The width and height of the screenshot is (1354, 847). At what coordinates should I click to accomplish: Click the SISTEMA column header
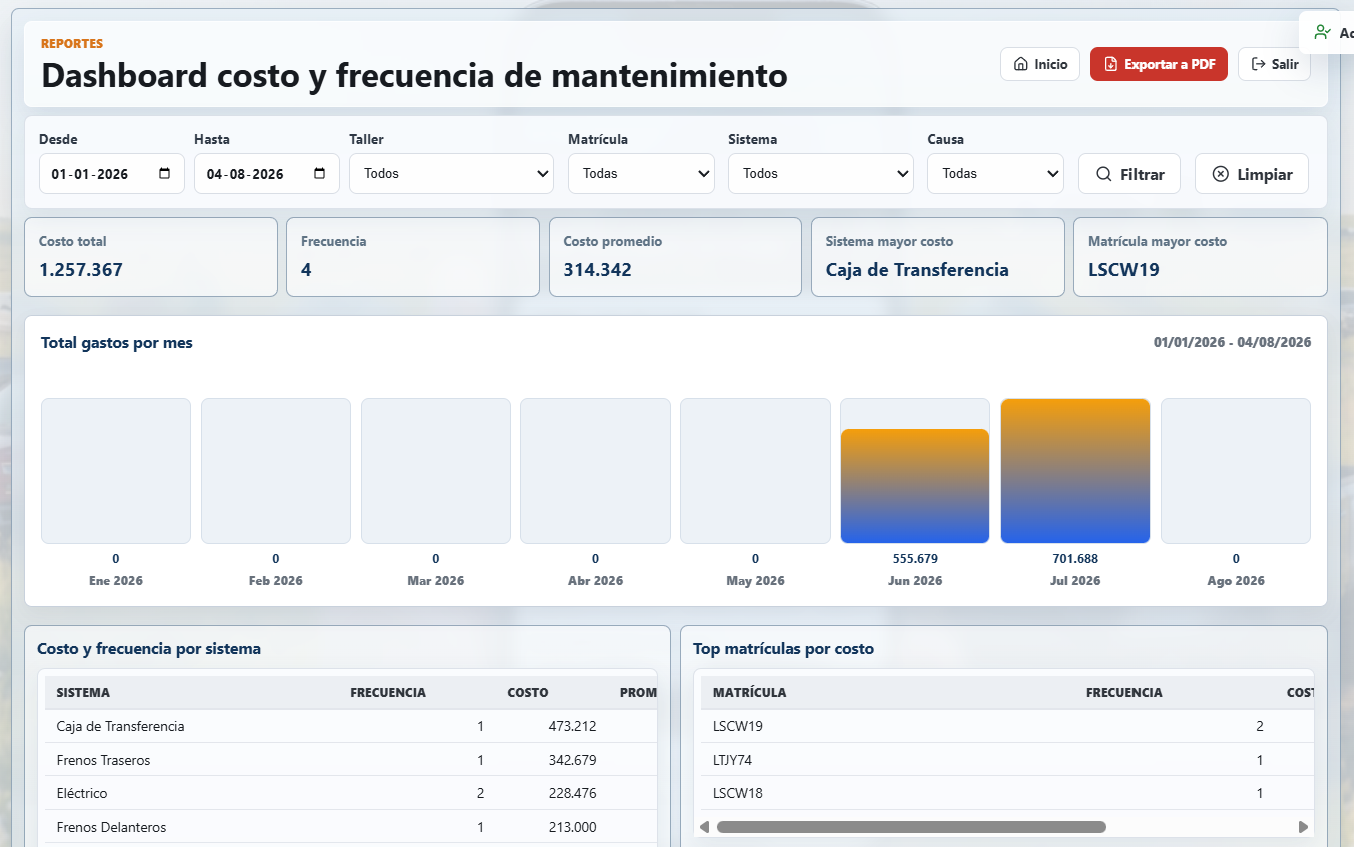pos(83,692)
